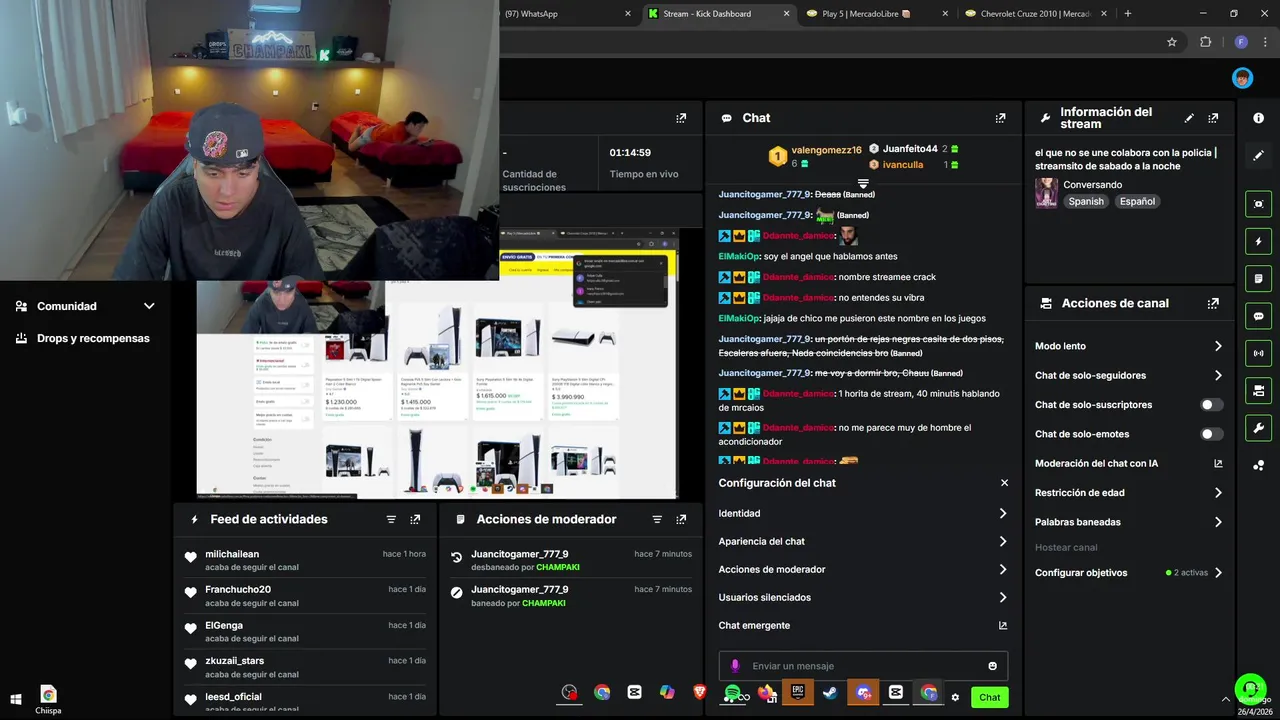Open Epic Games from the taskbar

(x=798, y=692)
